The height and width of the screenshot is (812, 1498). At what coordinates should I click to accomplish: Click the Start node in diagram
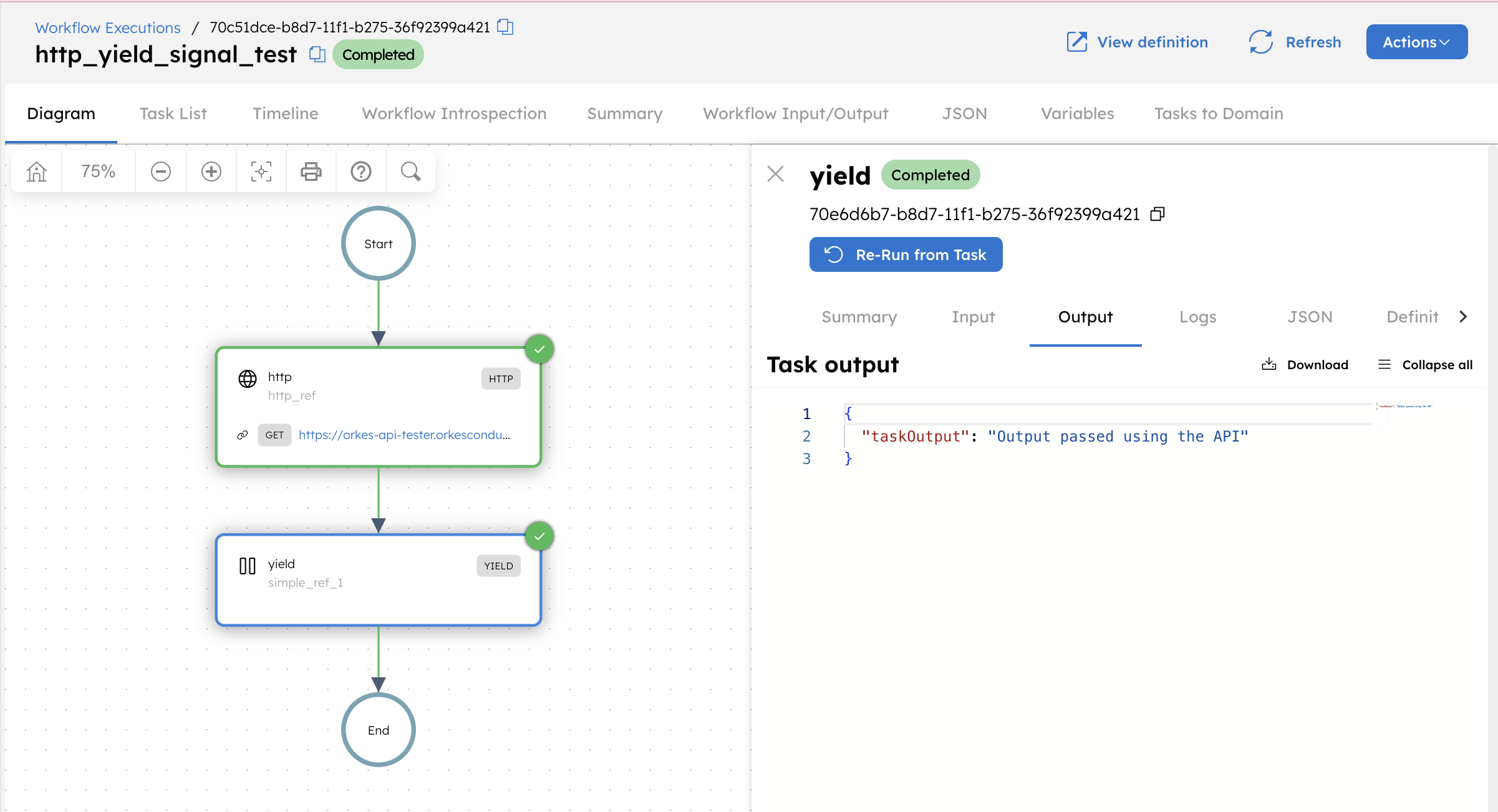coord(379,243)
